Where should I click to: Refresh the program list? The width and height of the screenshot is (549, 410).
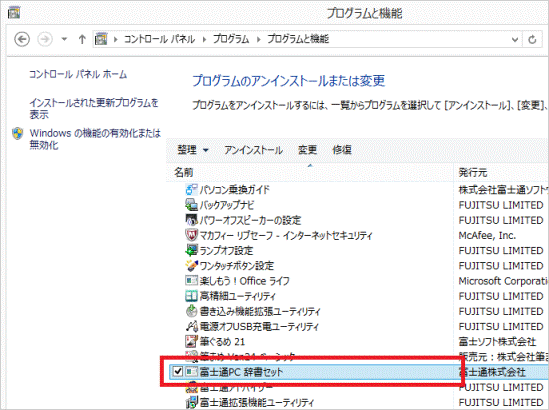click(533, 40)
